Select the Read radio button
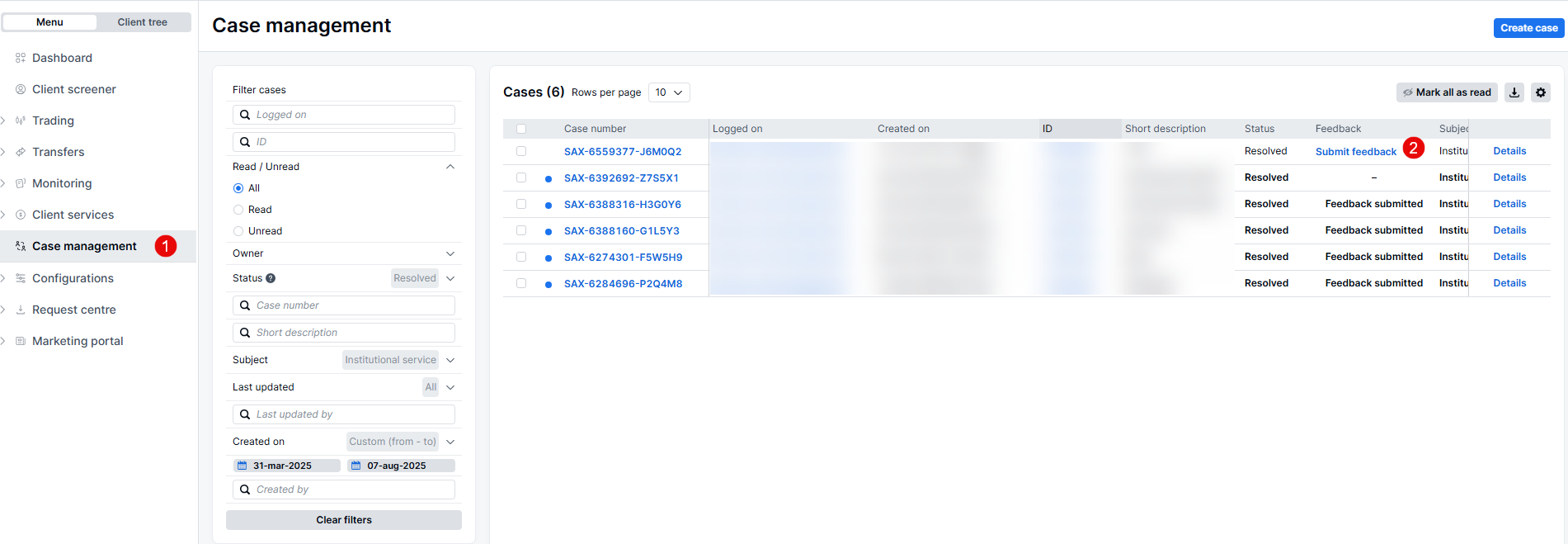This screenshot has width=1568, height=544. pos(238,210)
